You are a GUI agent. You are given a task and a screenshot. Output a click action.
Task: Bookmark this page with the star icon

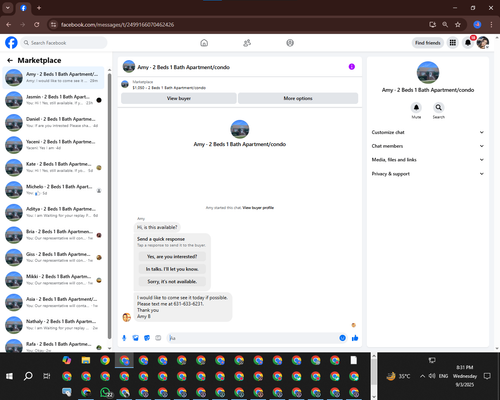coord(458,25)
